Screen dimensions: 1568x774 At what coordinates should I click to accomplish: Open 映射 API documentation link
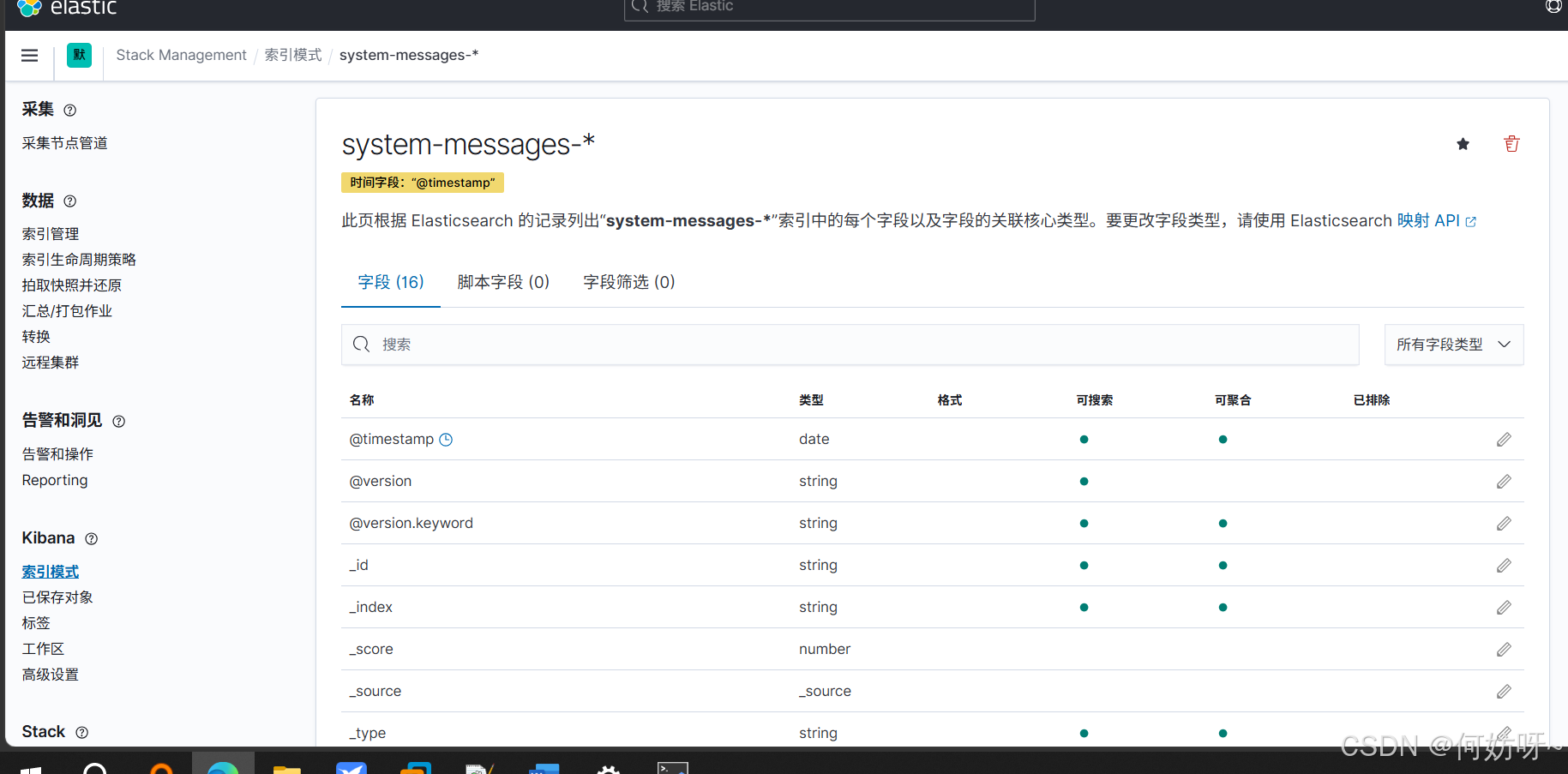point(1436,221)
